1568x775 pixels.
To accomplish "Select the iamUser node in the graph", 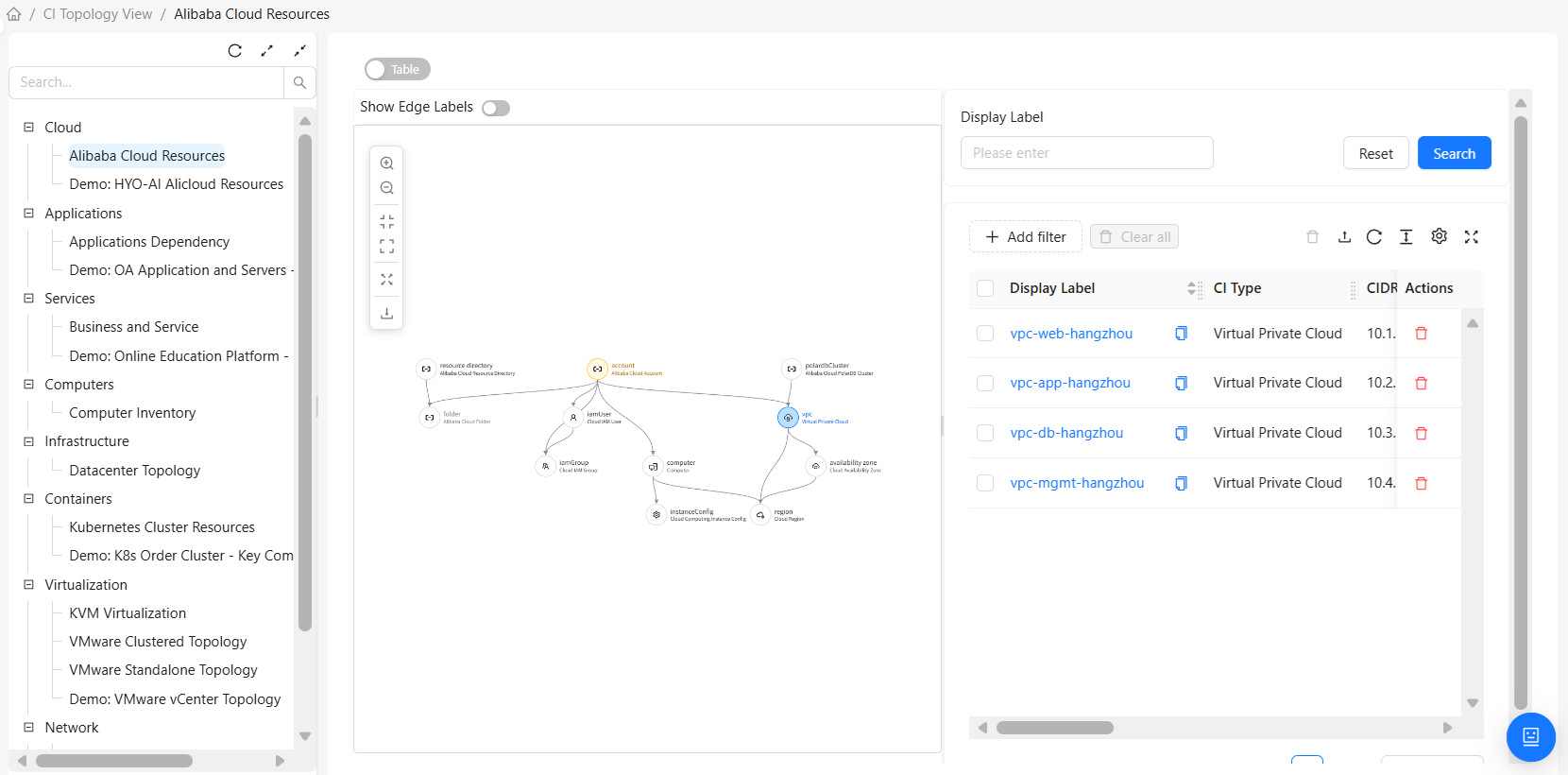I will tap(573, 417).
